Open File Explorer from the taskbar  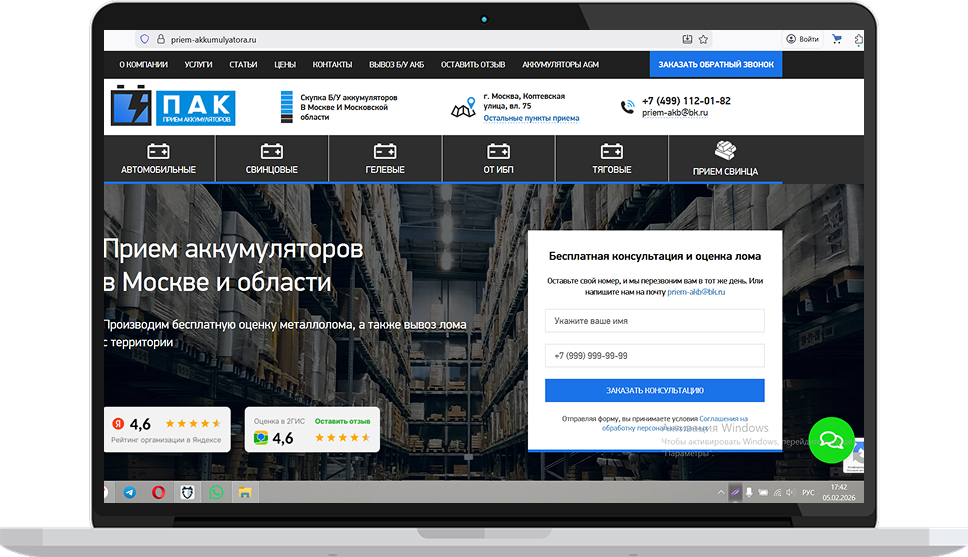tap(245, 492)
